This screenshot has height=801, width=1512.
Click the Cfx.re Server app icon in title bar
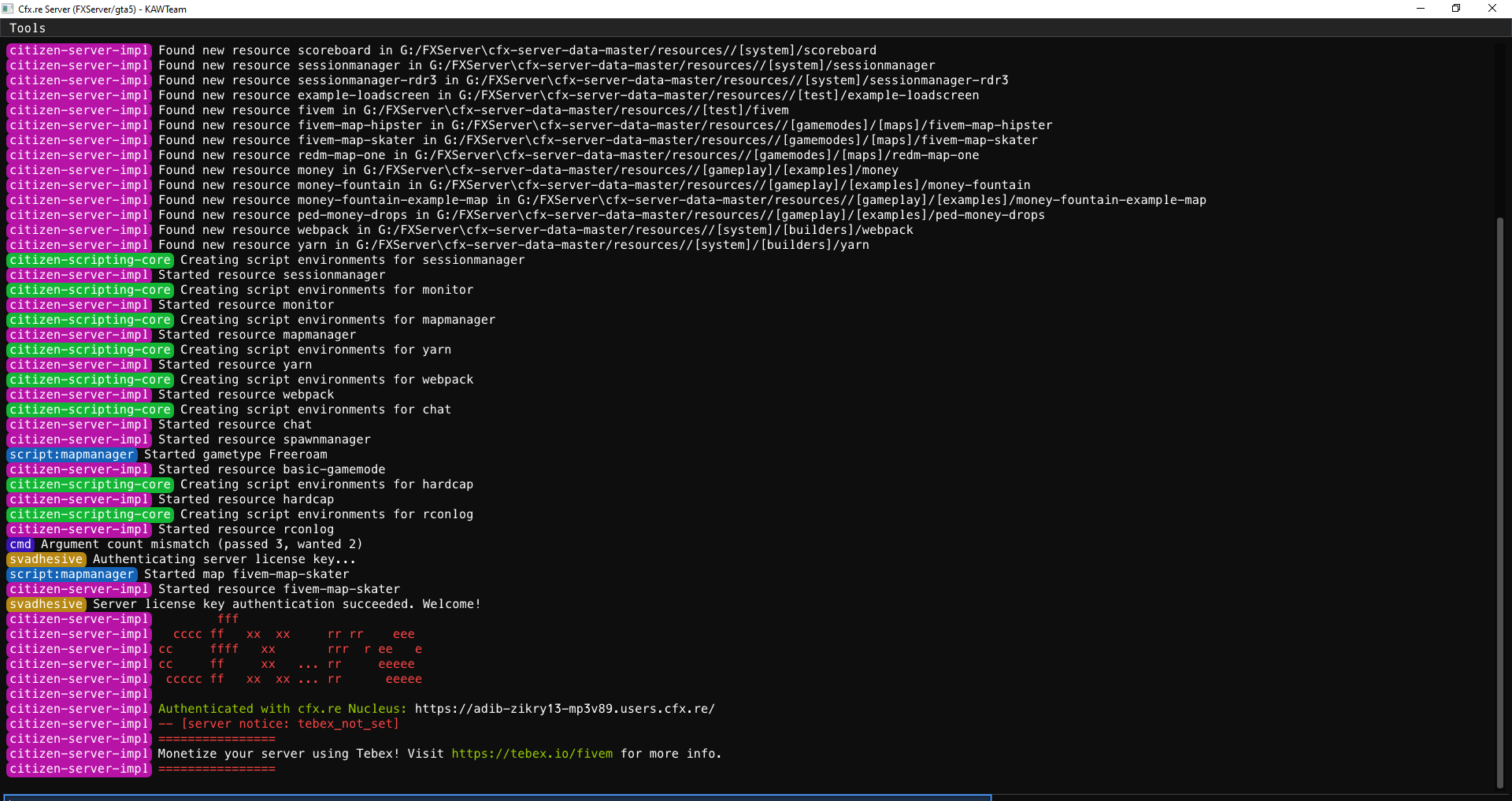8,9
